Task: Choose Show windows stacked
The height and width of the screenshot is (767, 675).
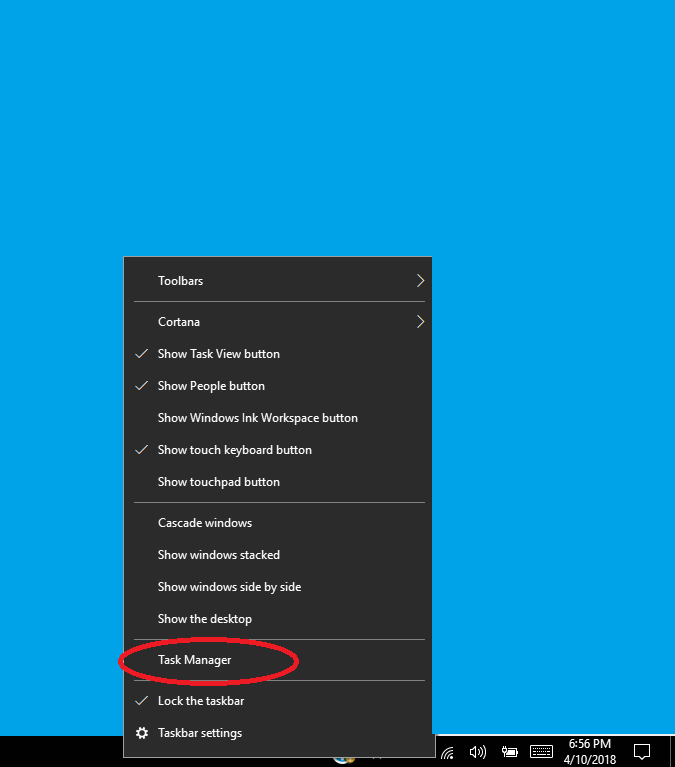Action: coord(277,555)
